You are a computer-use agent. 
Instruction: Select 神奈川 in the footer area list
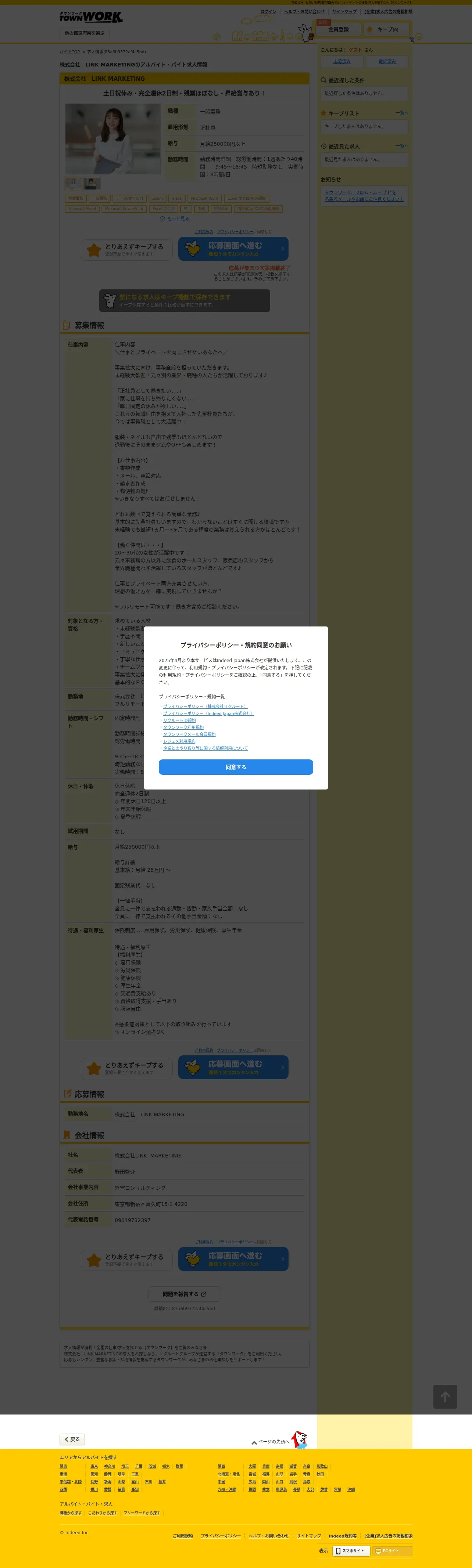click(110, 1466)
